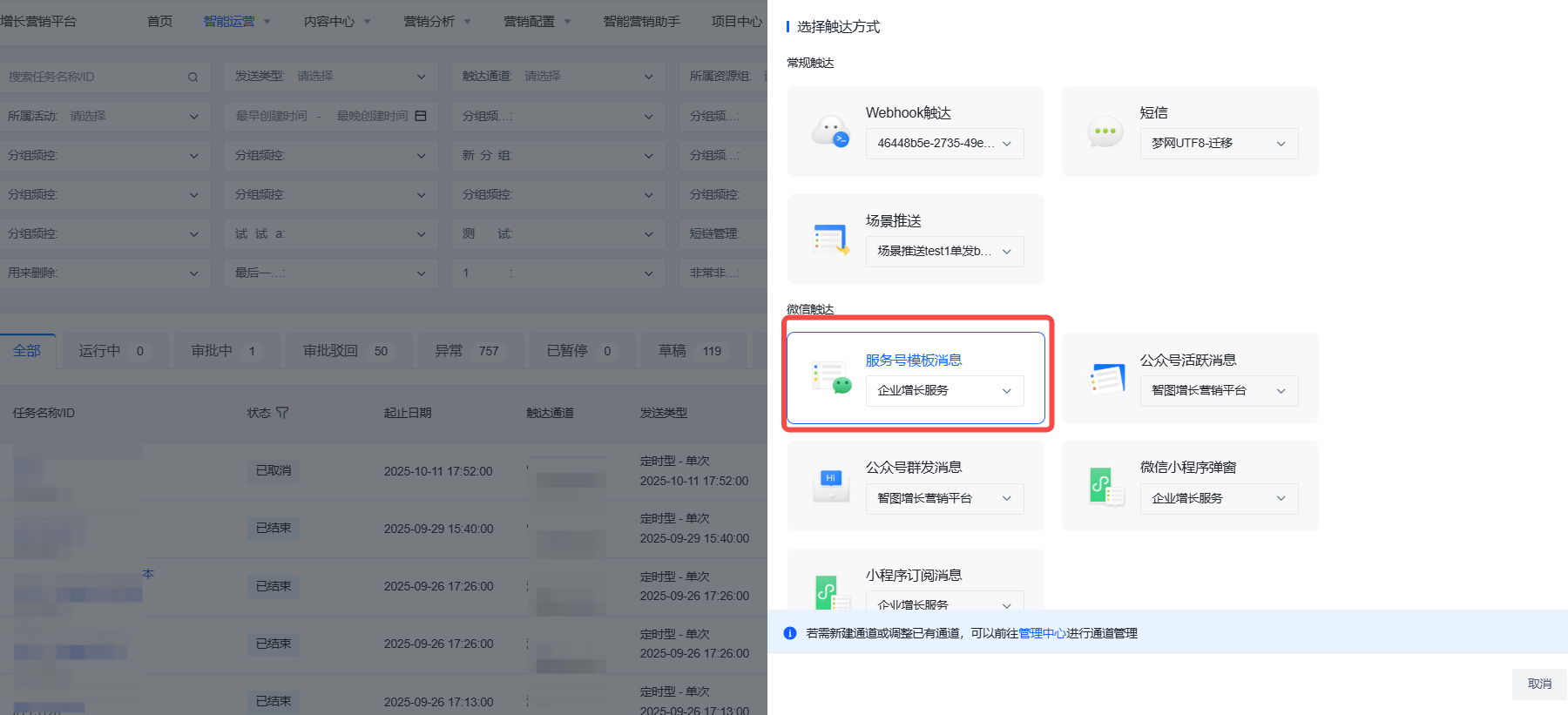Open the 公众号群发消息 account dropdown
The width and height of the screenshot is (1568, 715).
click(945, 499)
